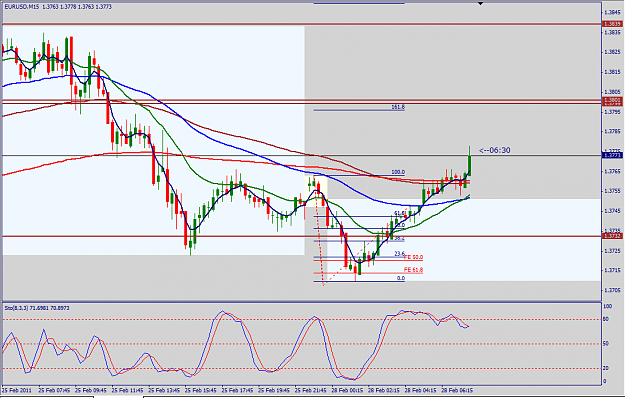Click the '25 Feb 11:45' time axis label
Screen dimensions: 625x398
coord(128,390)
